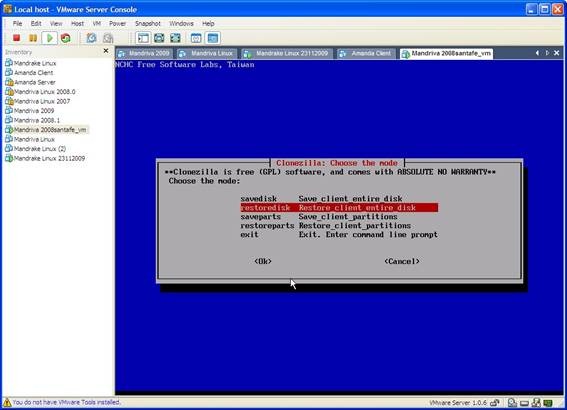The image size is (567, 410).
Task: Click the Ok button in Clonezilla dialog
Action: 263,261
